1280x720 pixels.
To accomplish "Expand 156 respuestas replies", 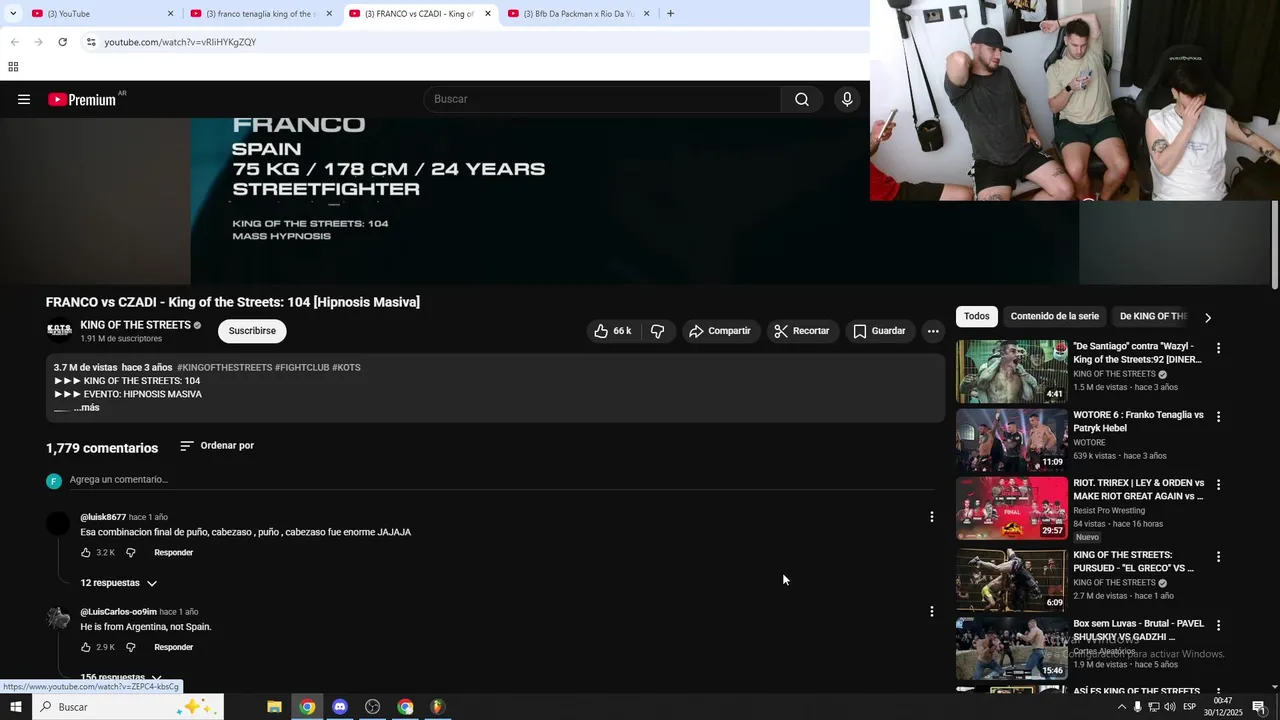I will click(120, 677).
